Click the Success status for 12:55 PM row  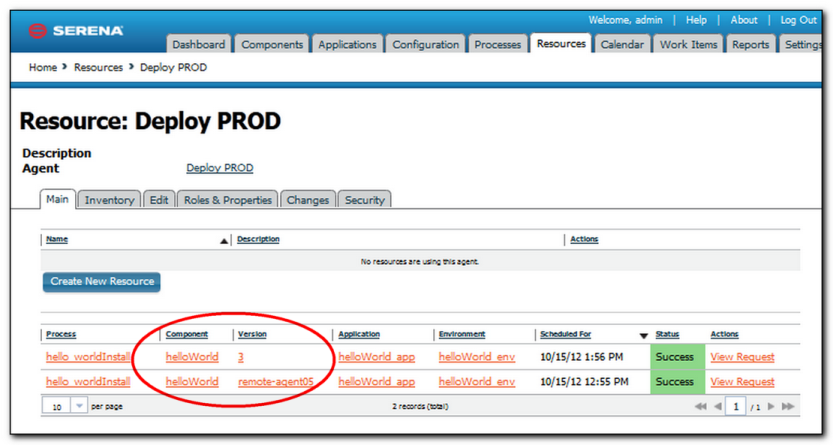coord(675,382)
